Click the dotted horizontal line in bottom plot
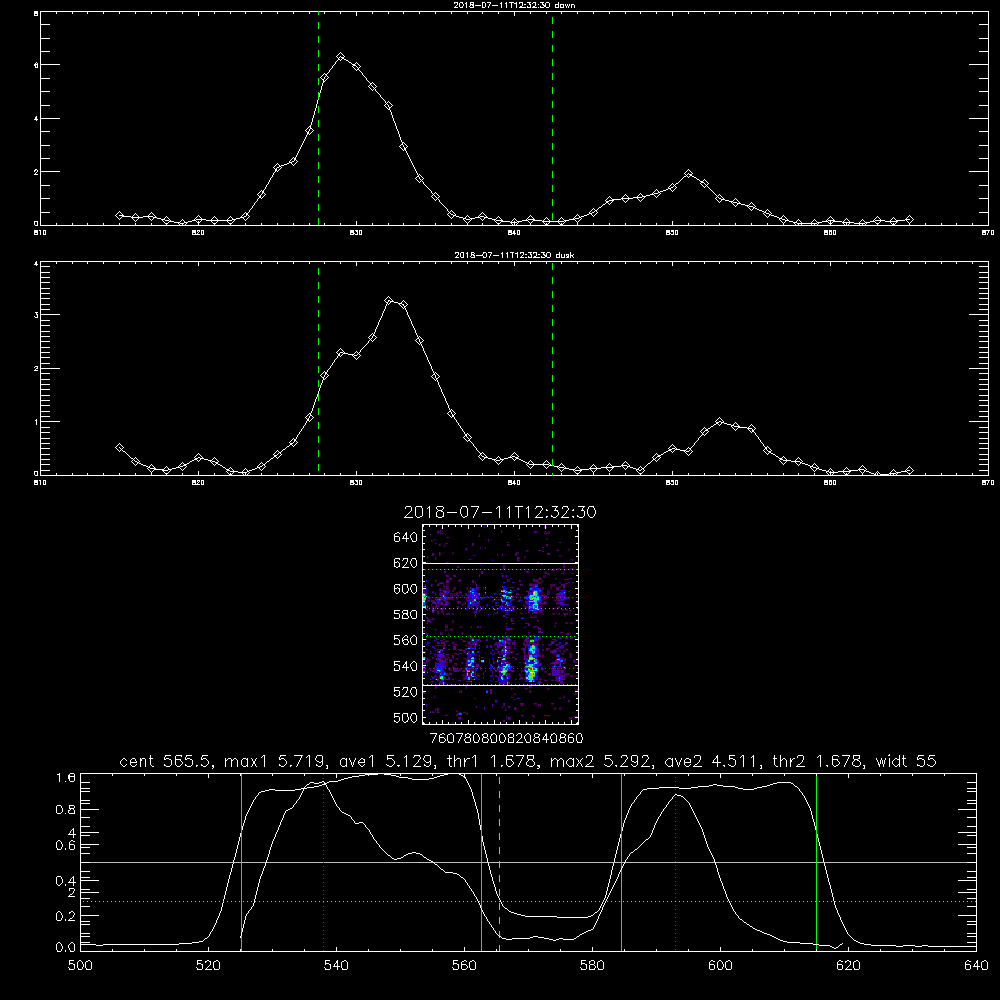The width and height of the screenshot is (1000, 1000). tap(529, 902)
